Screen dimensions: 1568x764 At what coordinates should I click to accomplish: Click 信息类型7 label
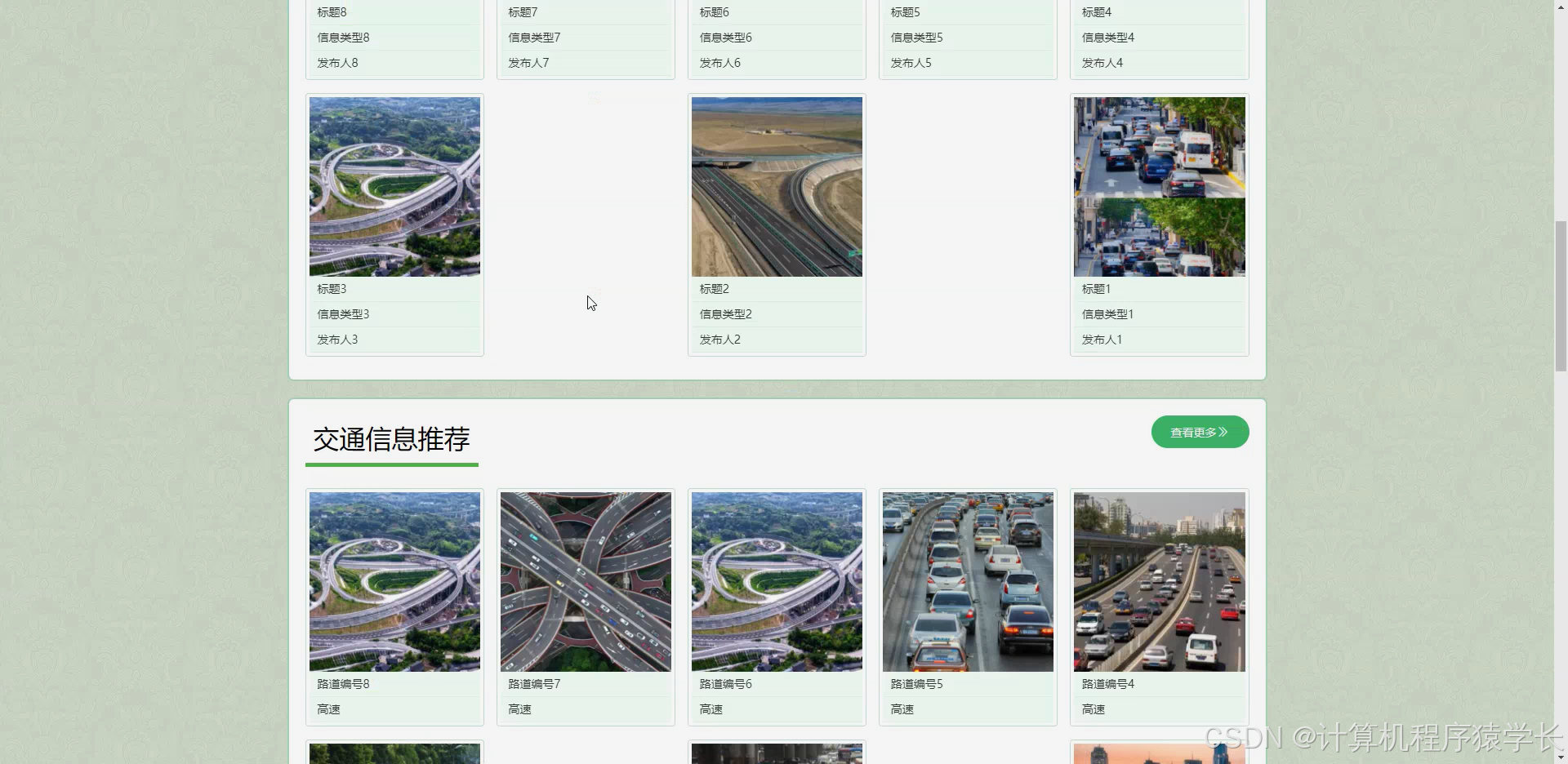(534, 38)
